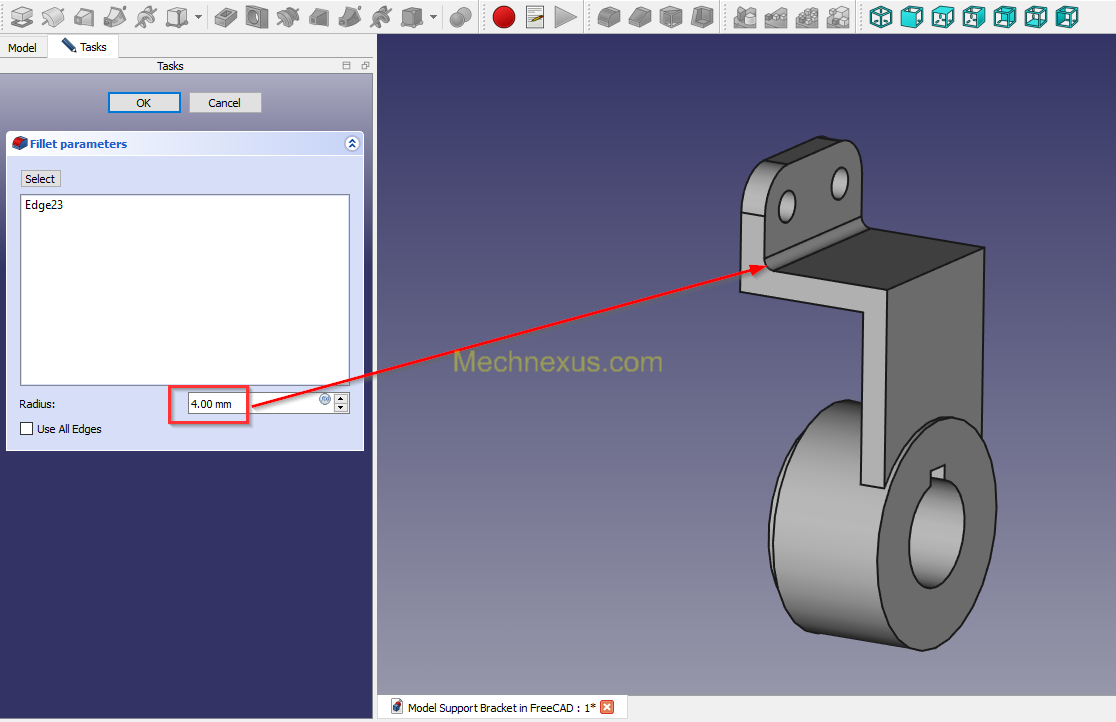Select the Chamfer tool

tap(641, 16)
